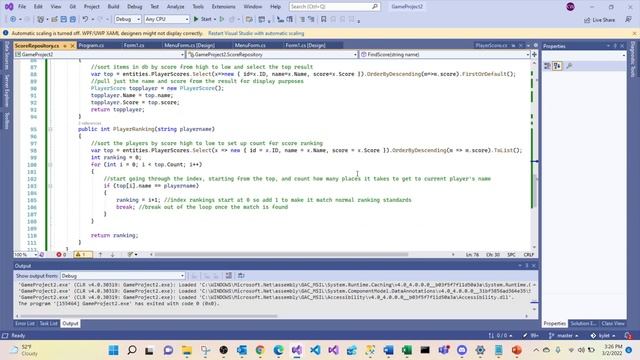Click the feedback icon at top right
This screenshot has width=640, height=360.
tap(628, 20)
